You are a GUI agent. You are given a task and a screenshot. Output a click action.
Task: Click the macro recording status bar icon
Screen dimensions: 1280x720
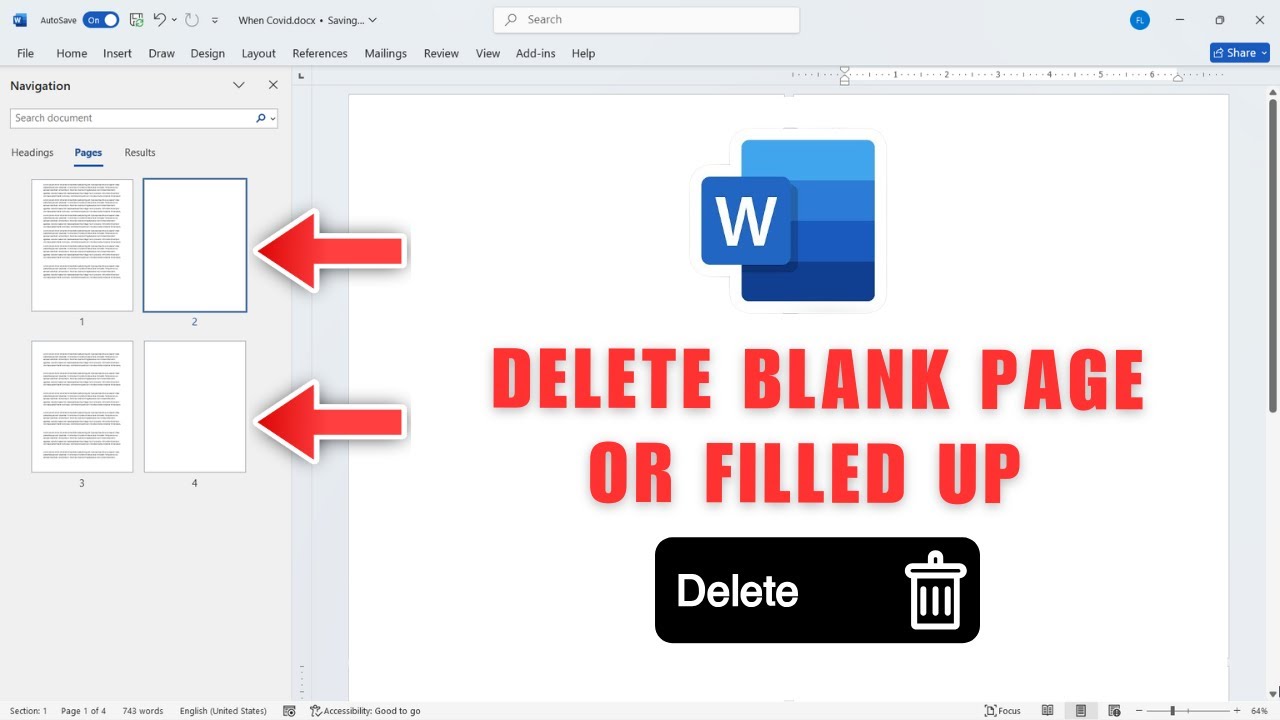289,711
